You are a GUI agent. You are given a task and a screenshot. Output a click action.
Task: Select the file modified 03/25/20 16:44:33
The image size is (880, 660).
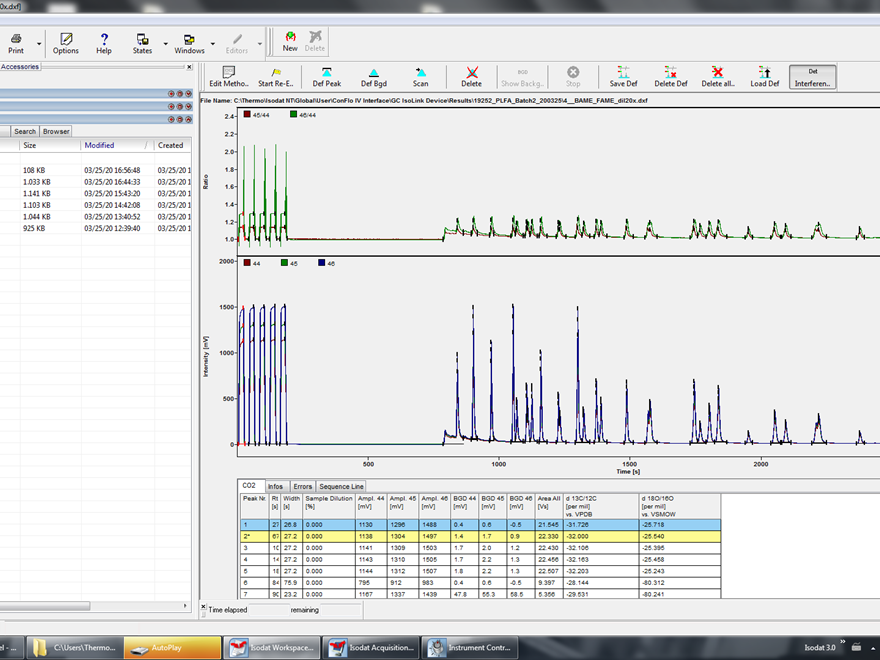click(95, 182)
